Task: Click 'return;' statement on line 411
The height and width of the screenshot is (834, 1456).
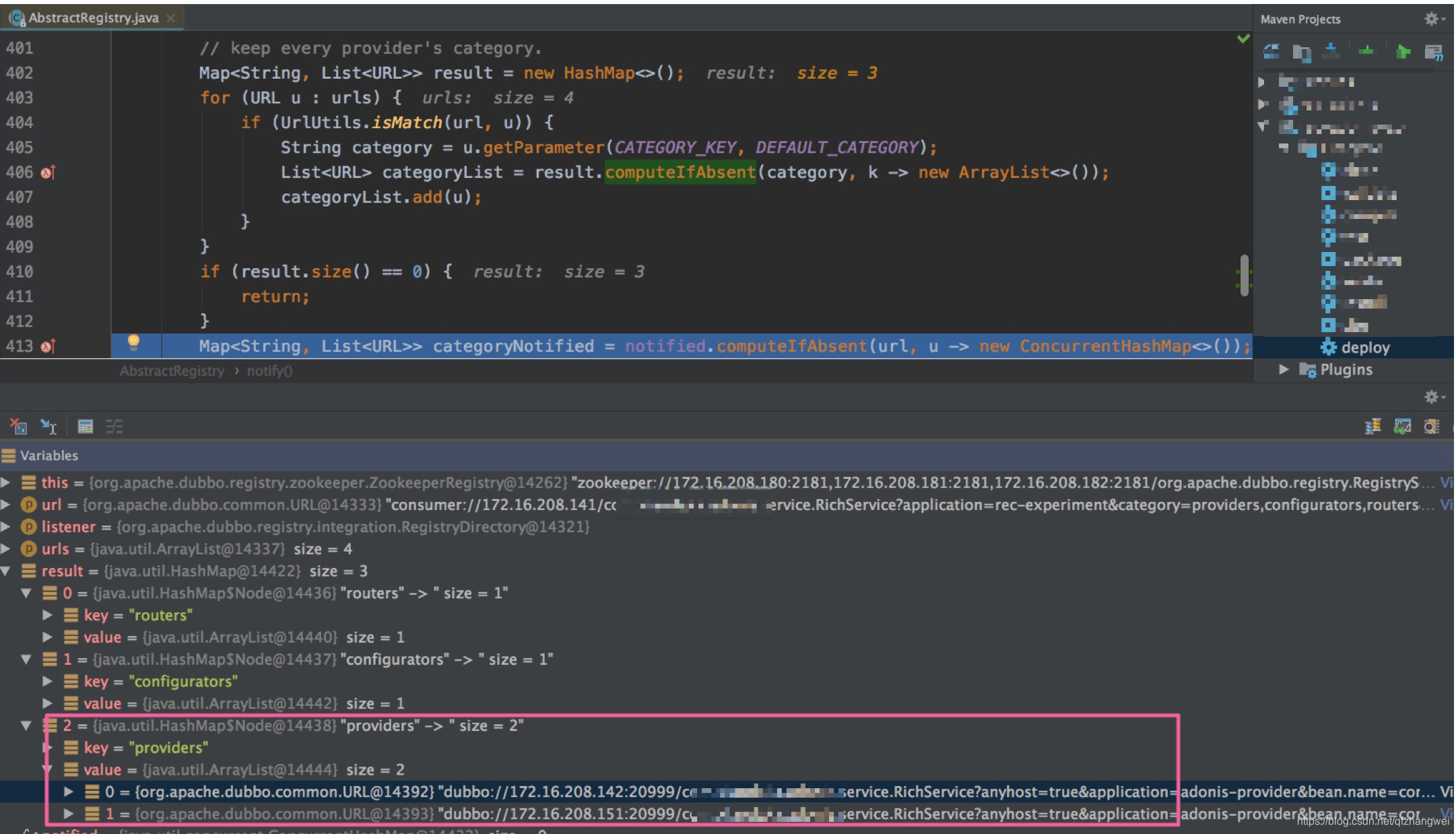Action: click(275, 296)
